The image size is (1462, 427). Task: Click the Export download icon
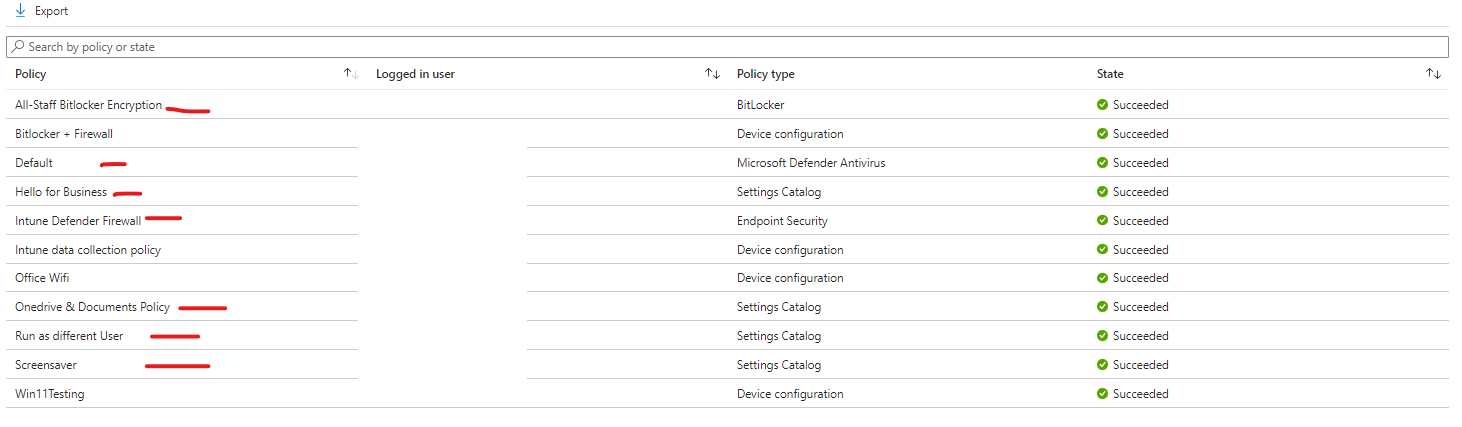click(x=20, y=11)
